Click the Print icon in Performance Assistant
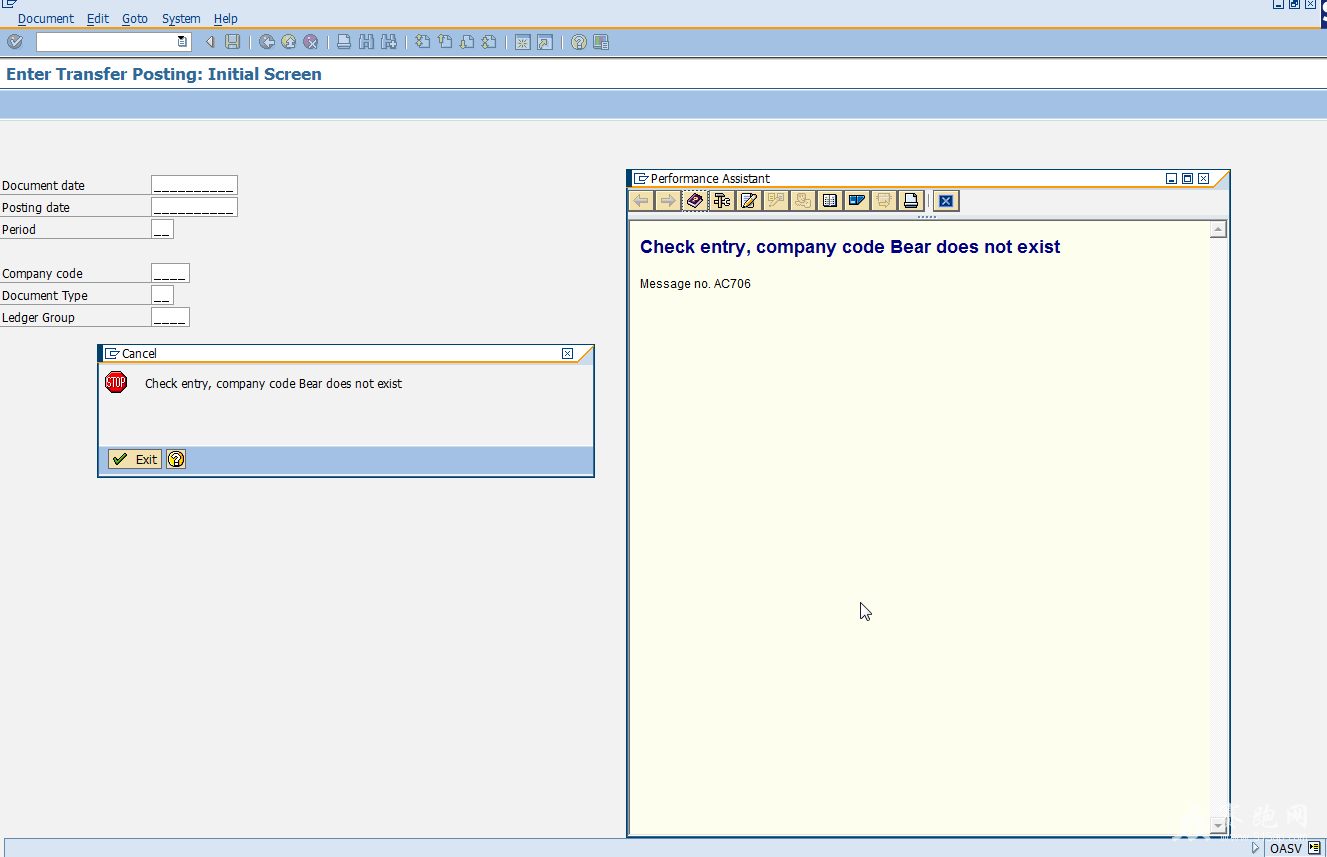1327x857 pixels. coord(911,201)
